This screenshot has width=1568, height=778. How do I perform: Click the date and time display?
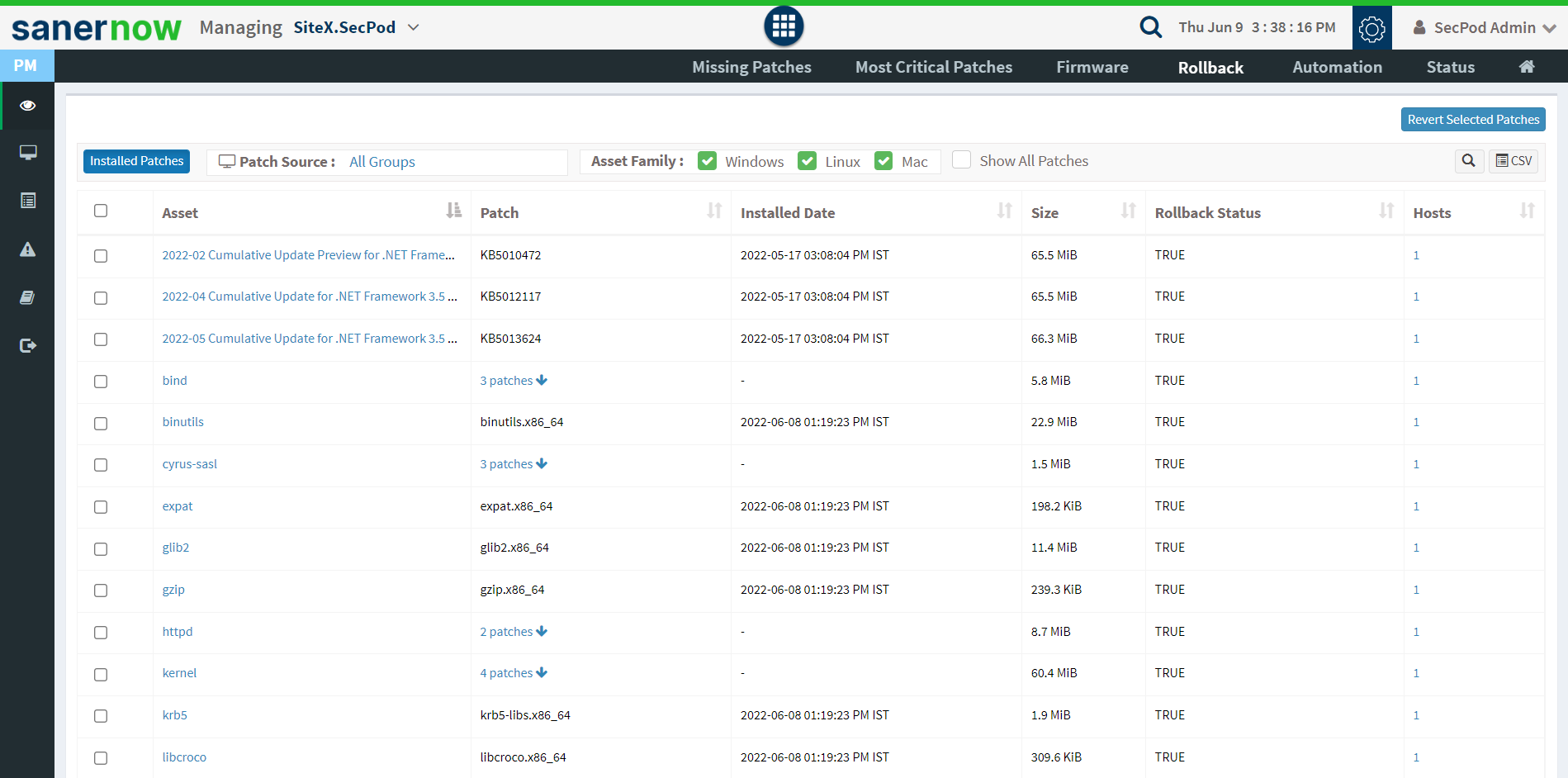tap(1257, 27)
